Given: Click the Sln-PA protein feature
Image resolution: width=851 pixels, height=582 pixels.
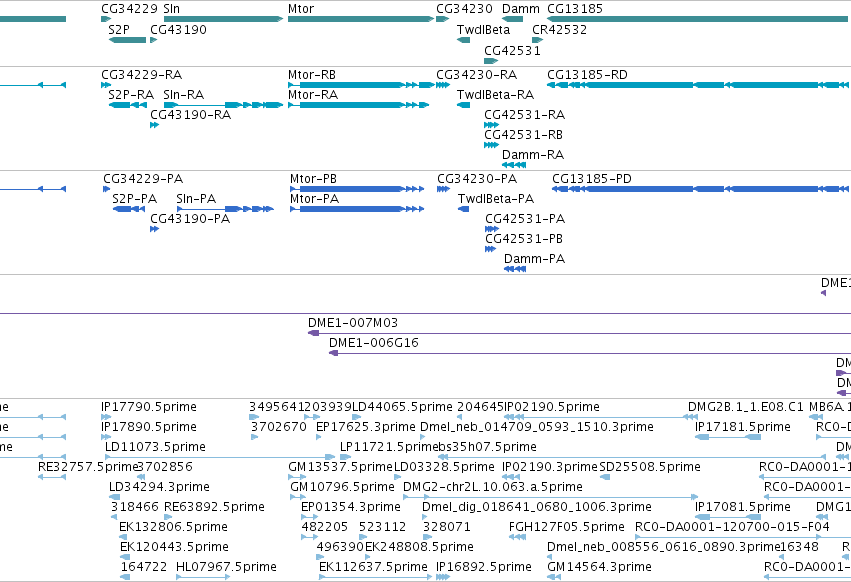Looking at the screenshot, I should (x=225, y=209).
